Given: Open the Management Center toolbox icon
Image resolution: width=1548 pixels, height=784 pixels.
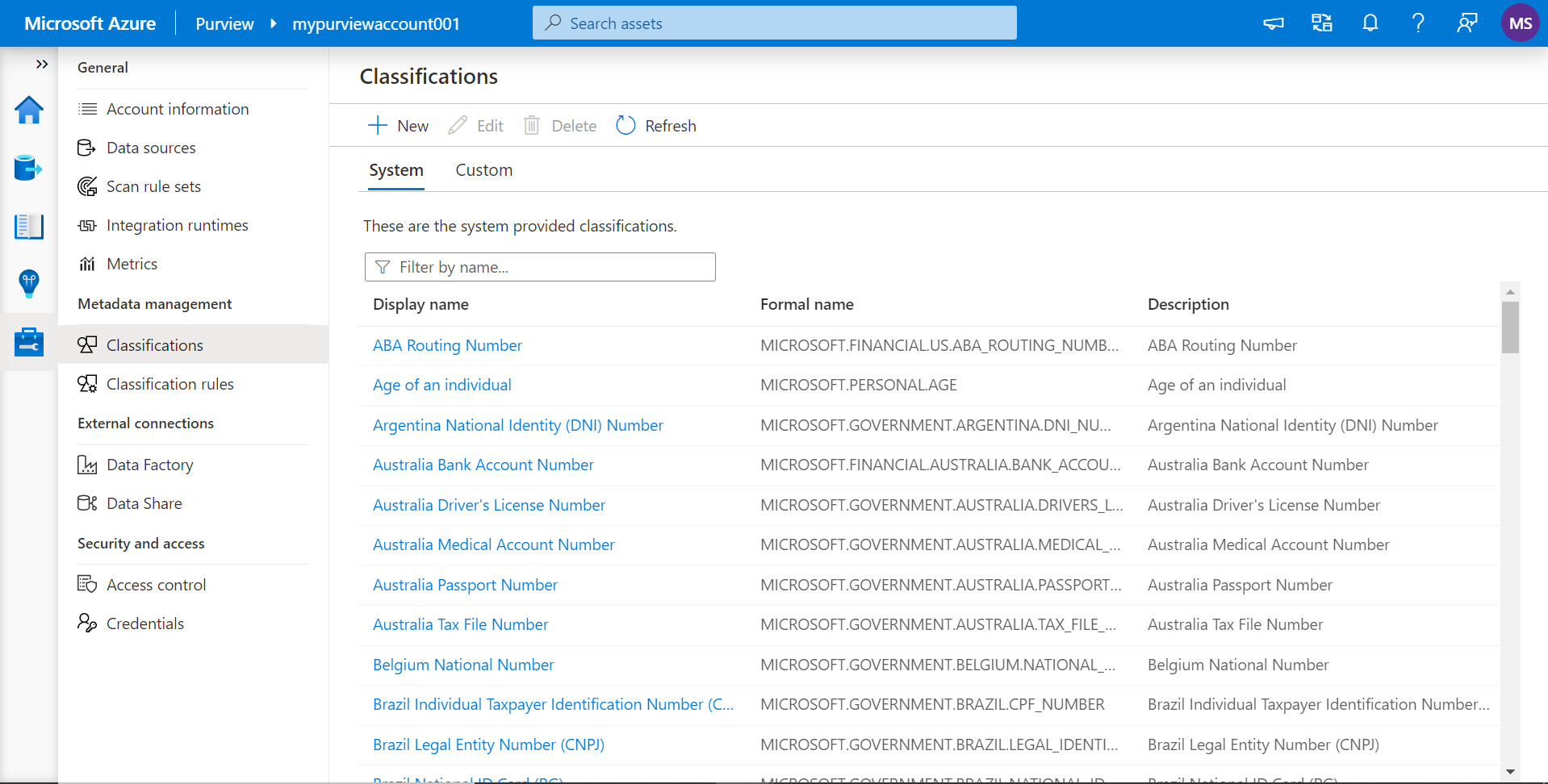Looking at the screenshot, I should 29,342.
